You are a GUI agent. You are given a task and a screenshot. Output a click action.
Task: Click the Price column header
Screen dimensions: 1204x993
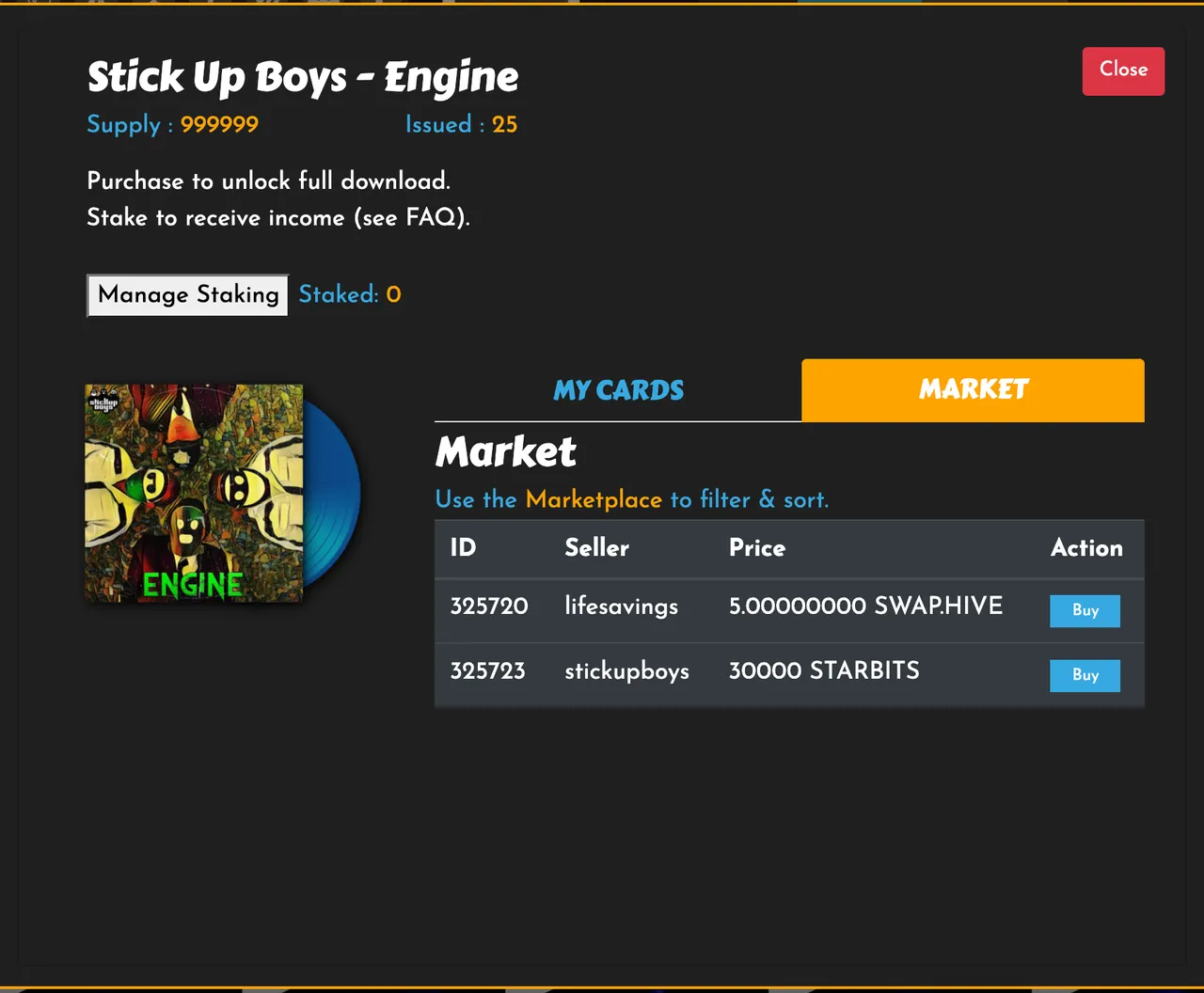(757, 548)
